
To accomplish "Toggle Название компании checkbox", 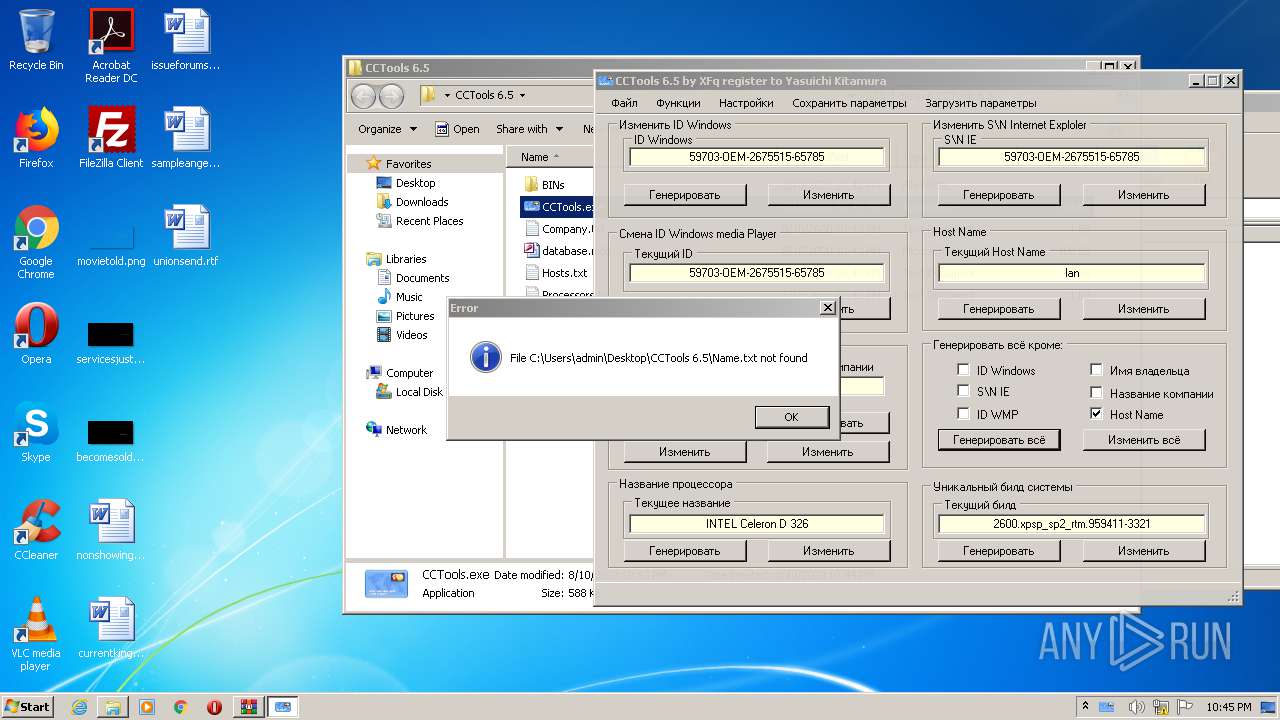I will point(1097,393).
